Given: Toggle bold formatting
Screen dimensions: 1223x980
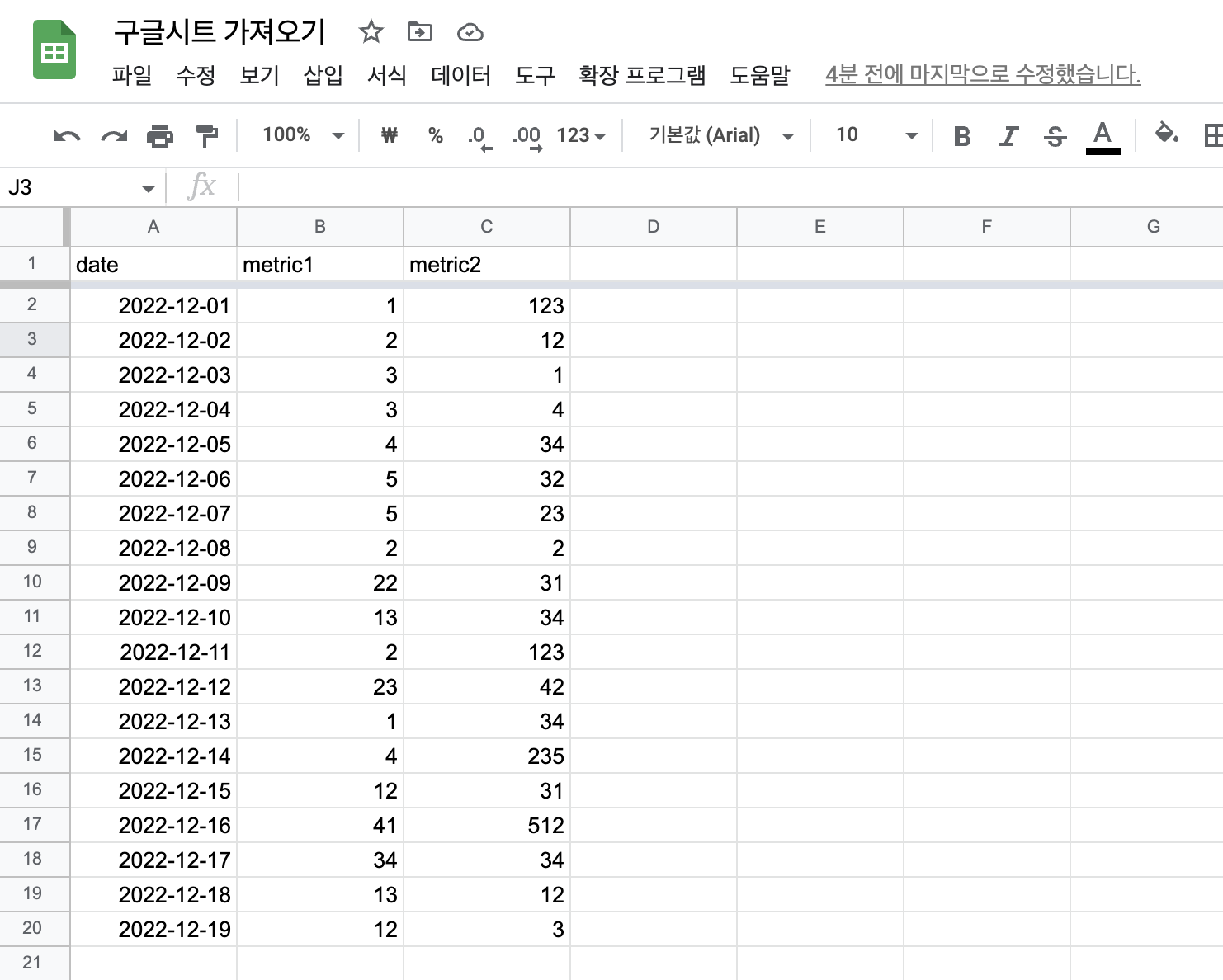Looking at the screenshot, I should 961,136.
